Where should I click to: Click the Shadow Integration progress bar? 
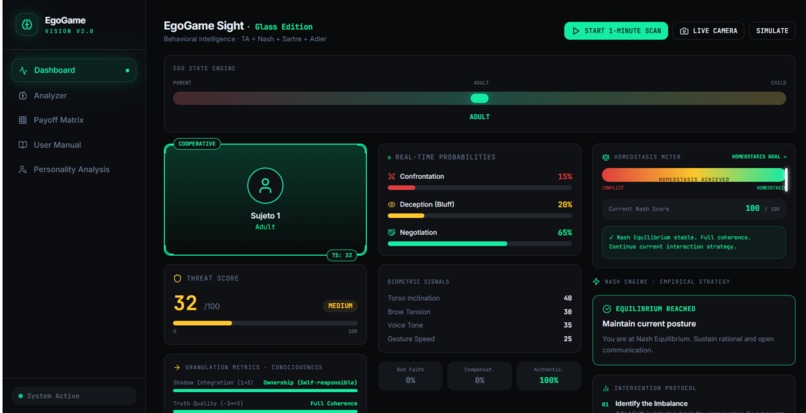point(265,391)
